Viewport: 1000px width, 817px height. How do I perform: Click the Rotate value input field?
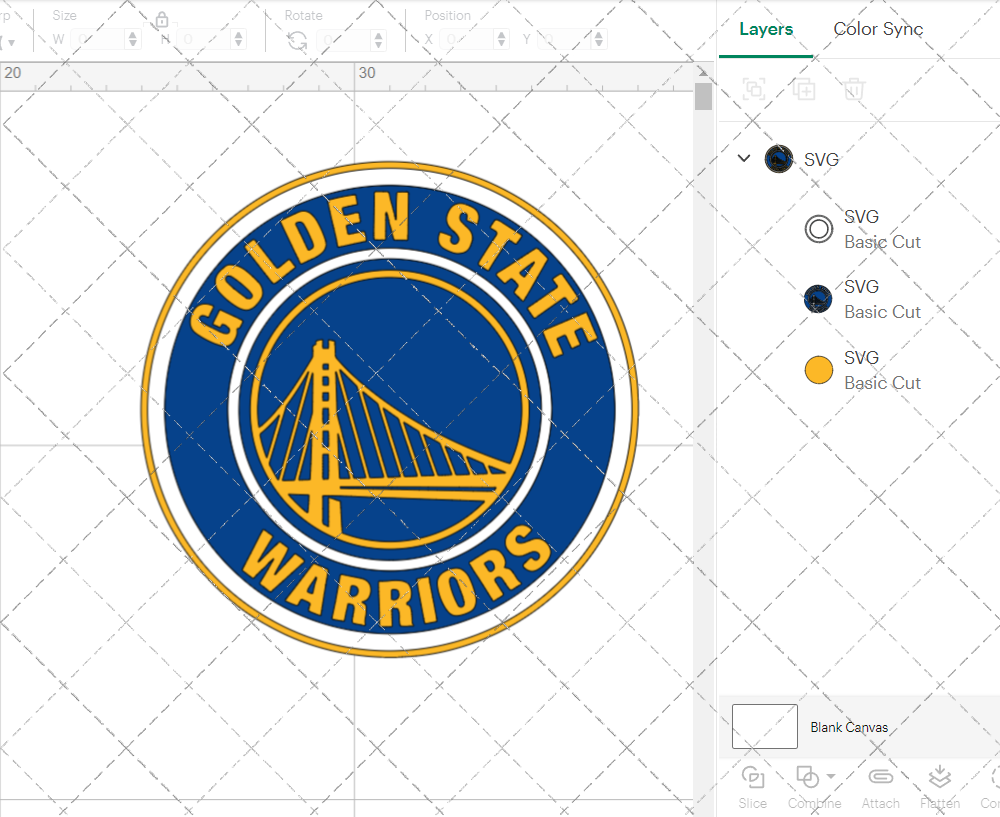tap(344, 40)
